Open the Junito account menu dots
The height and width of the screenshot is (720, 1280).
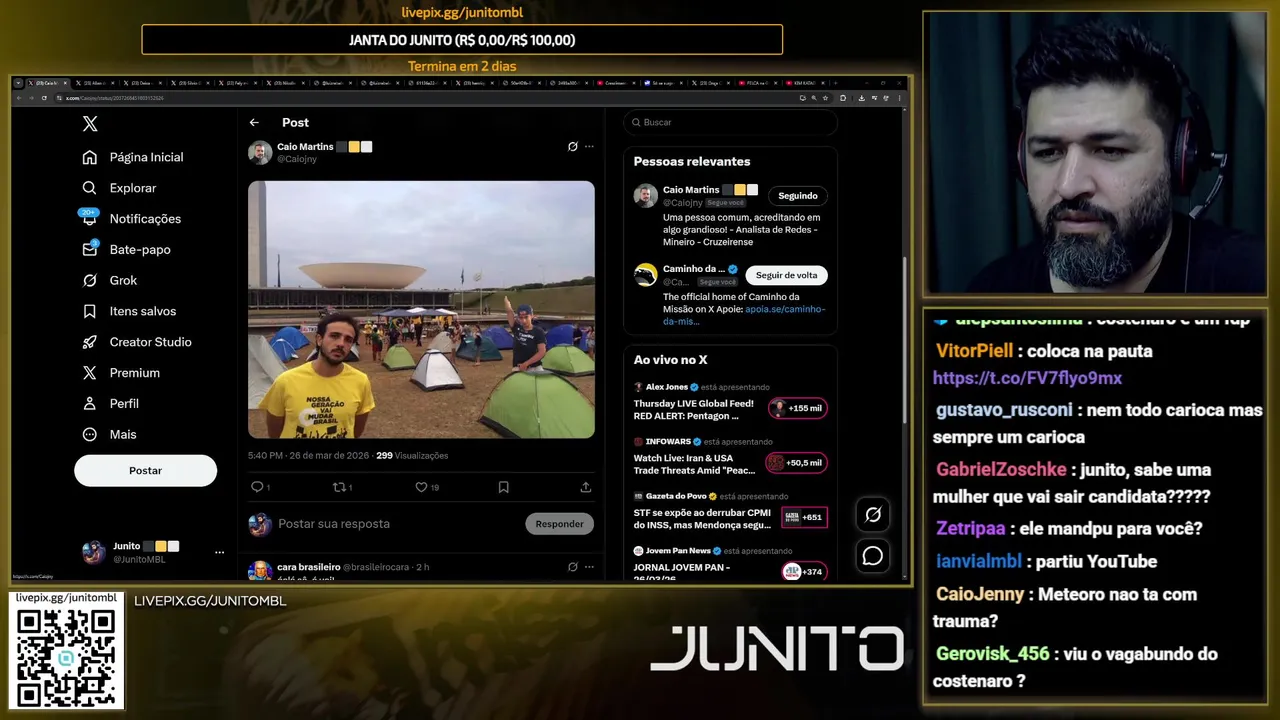coord(219,552)
